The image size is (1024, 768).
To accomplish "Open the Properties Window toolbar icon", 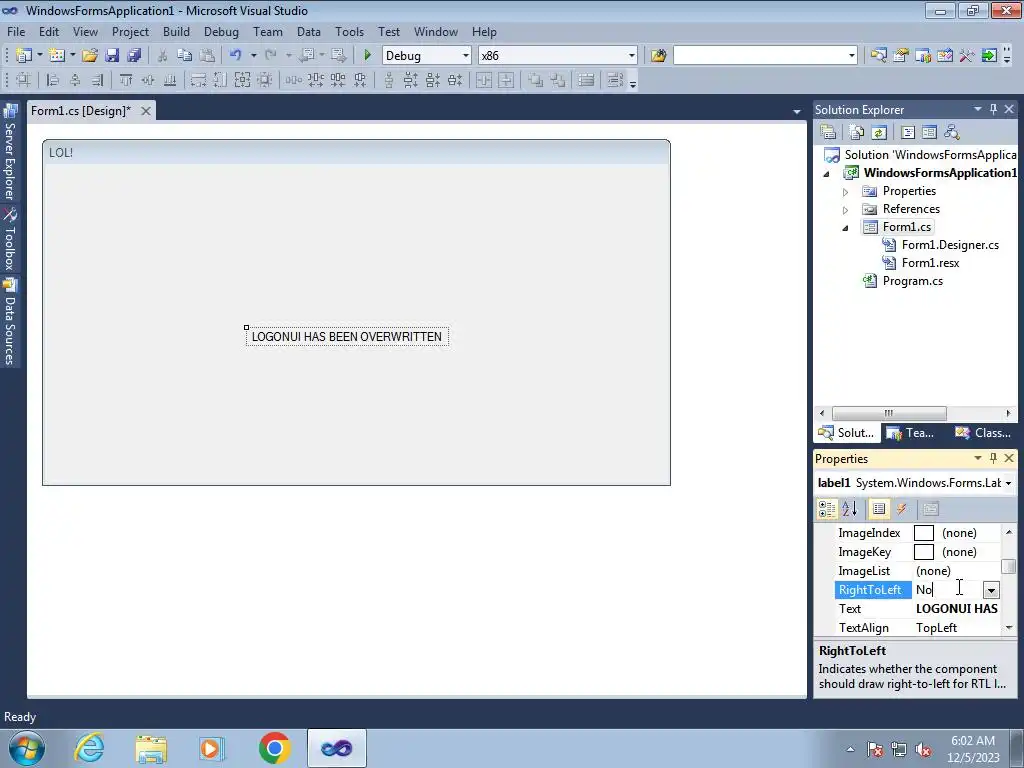I will click(901, 56).
